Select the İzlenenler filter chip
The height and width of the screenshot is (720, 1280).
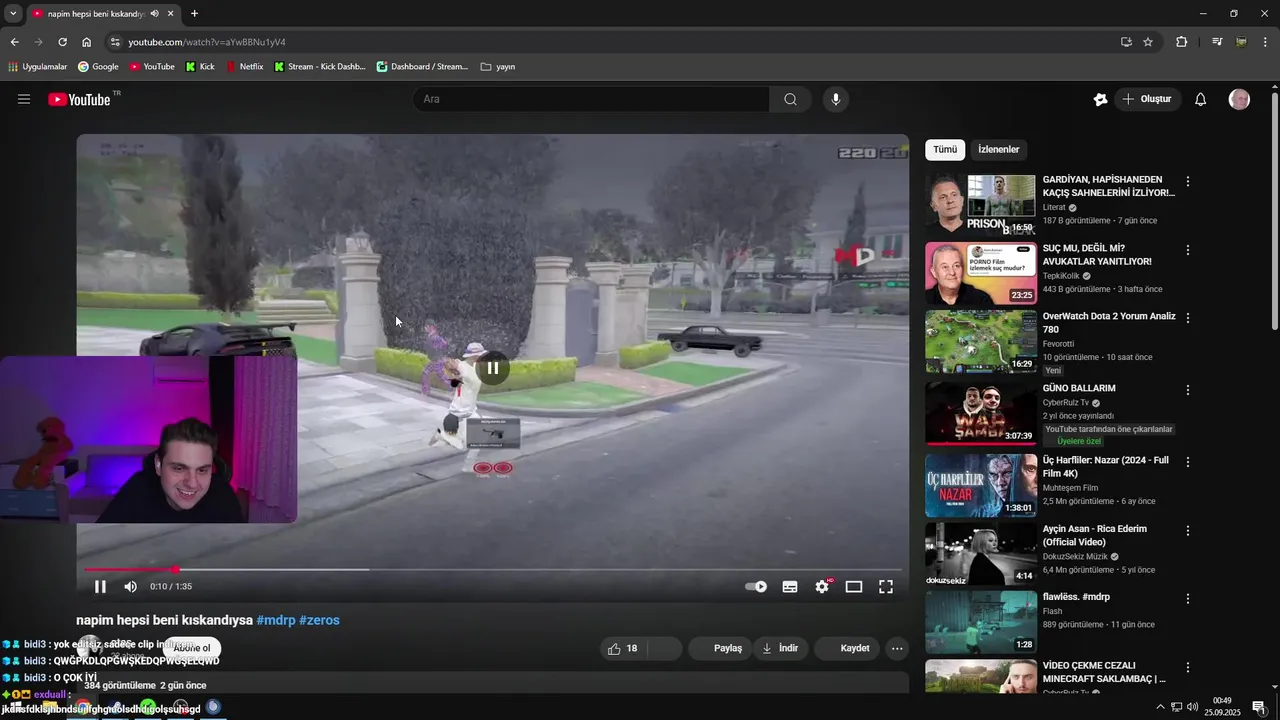click(x=999, y=150)
